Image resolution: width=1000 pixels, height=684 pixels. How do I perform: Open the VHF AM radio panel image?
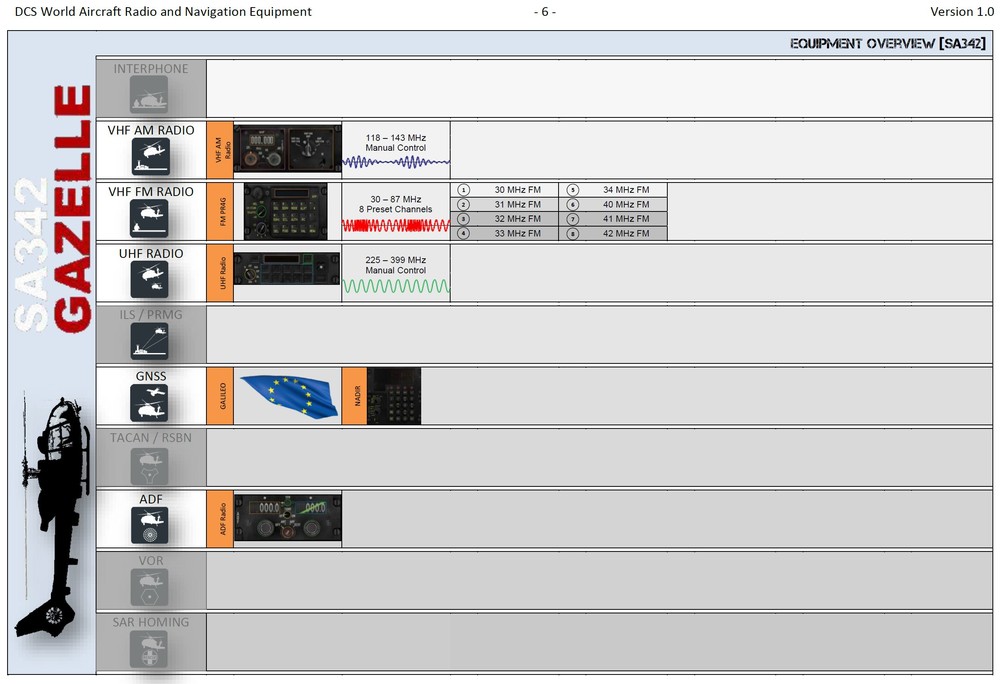click(288, 149)
